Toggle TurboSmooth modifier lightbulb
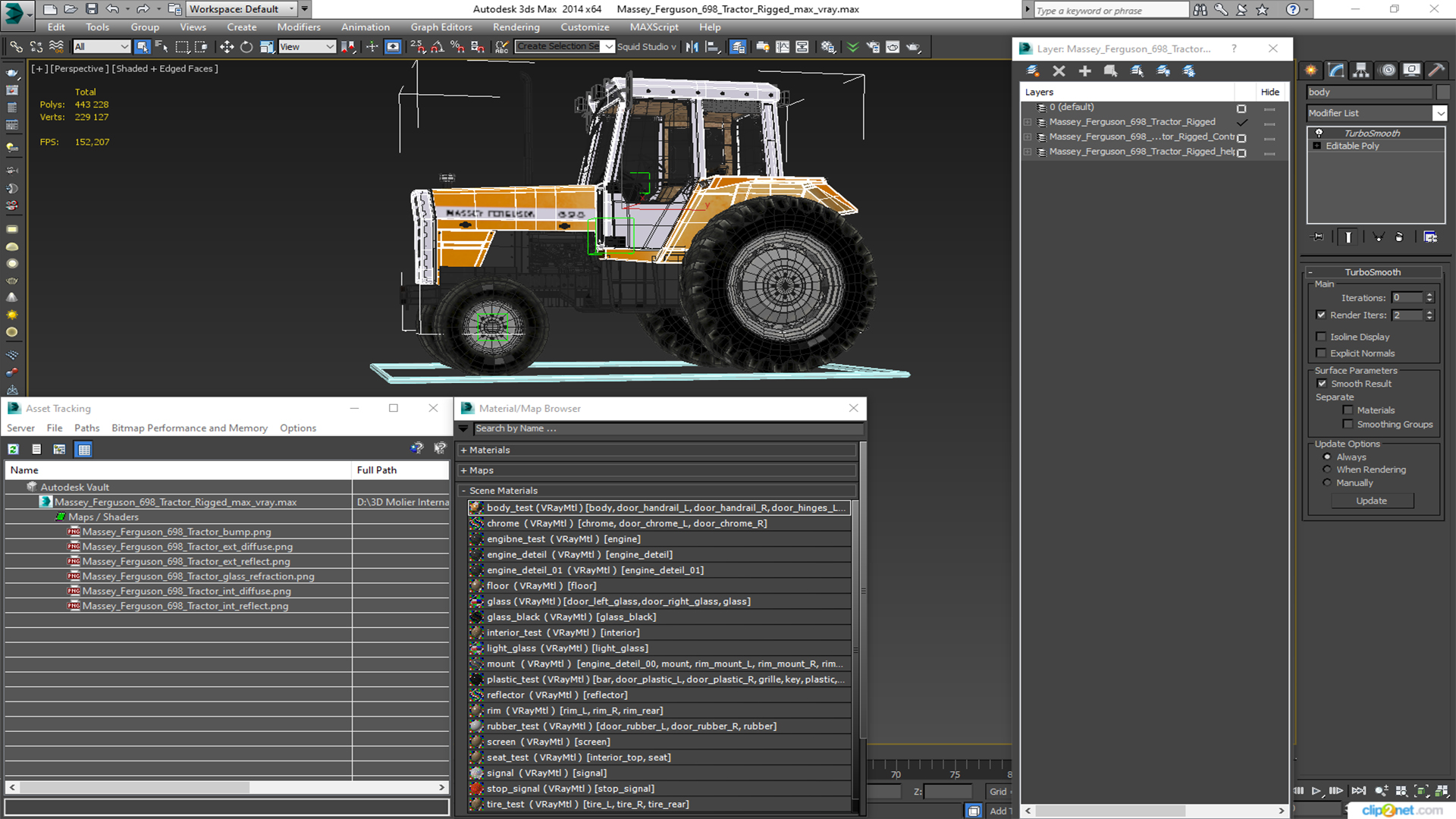The width and height of the screenshot is (1456, 819). [x=1319, y=133]
